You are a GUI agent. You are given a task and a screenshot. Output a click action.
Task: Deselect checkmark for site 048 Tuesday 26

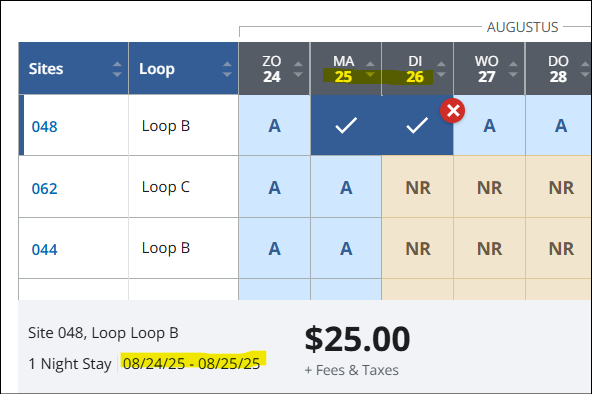[417, 125]
